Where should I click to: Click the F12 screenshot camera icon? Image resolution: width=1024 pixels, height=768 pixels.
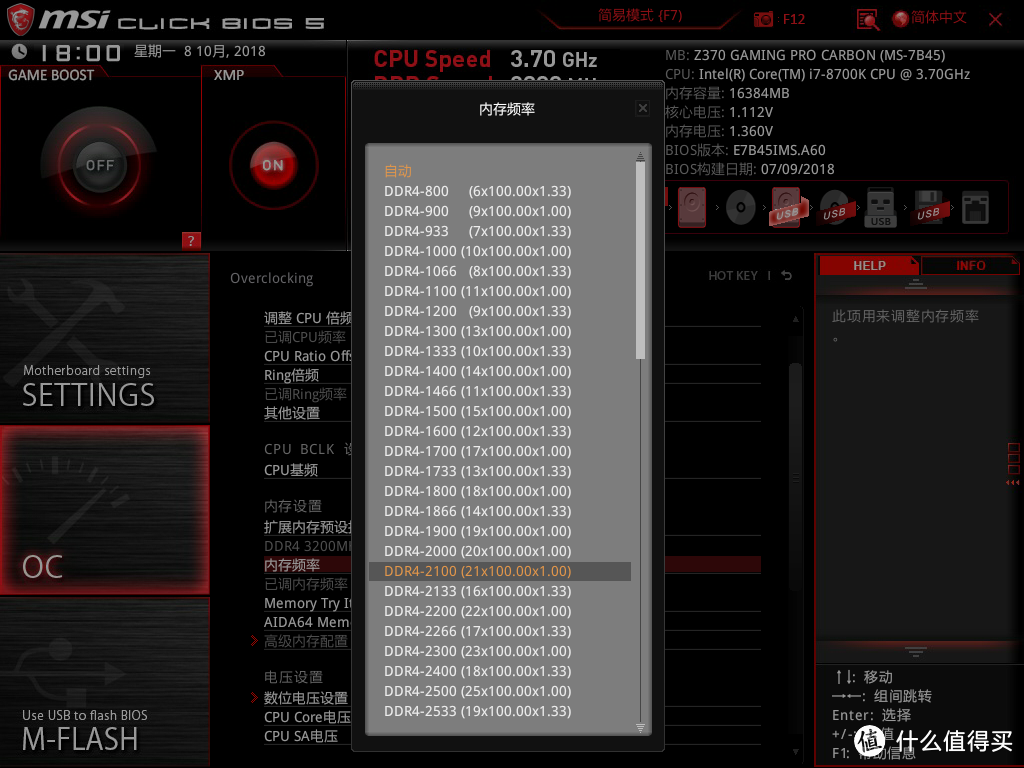[763, 19]
